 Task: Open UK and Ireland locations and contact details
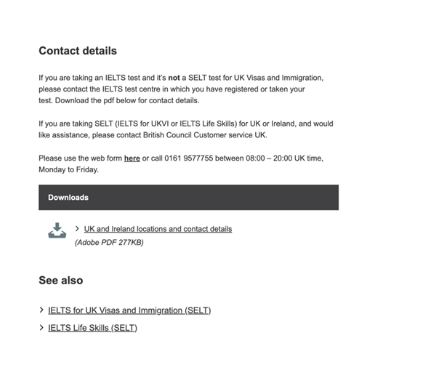coord(158,229)
